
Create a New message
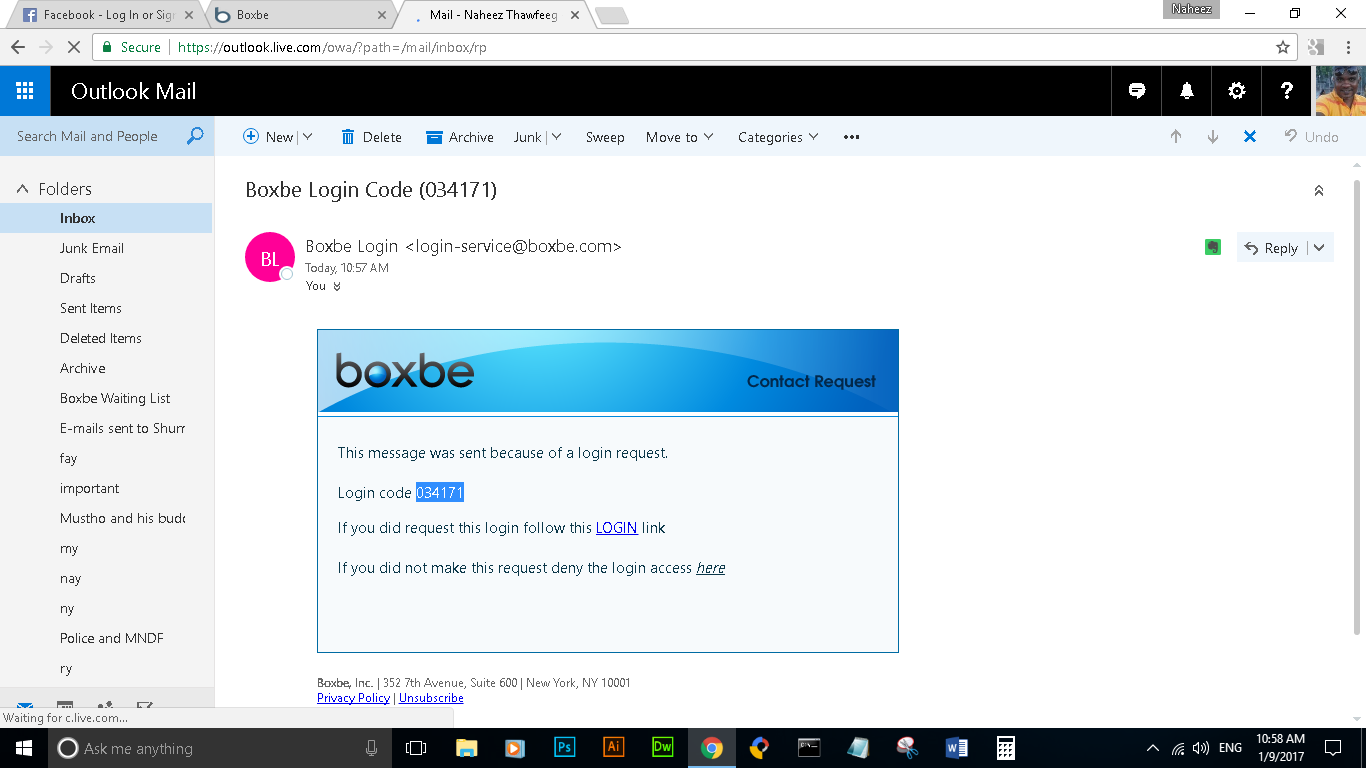[268, 137]
